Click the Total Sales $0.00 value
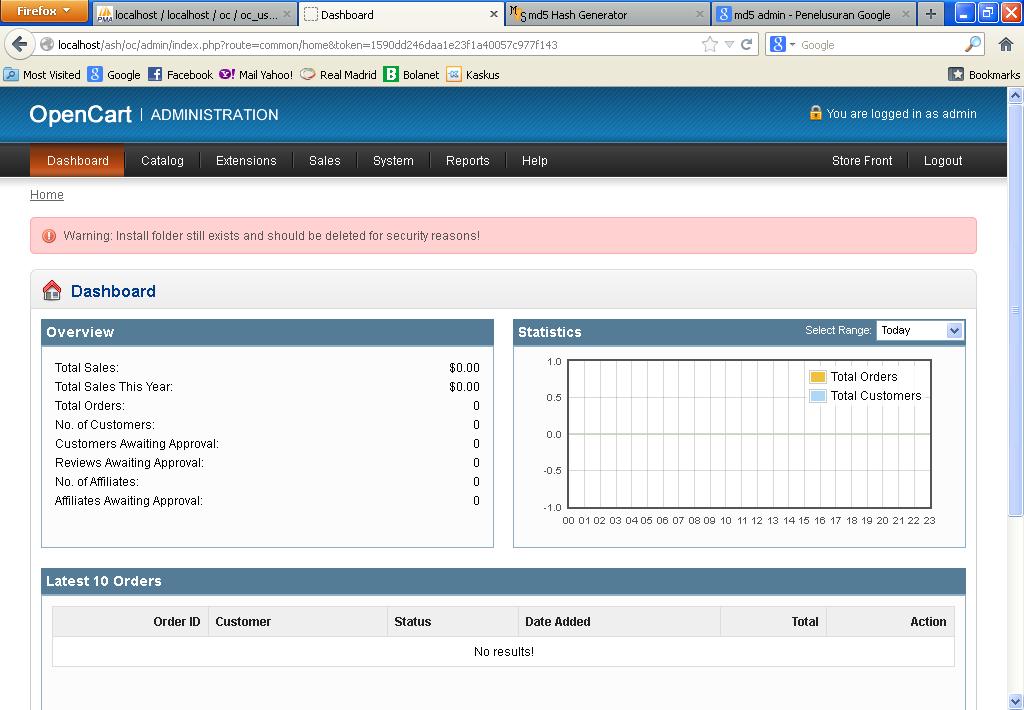Screen dimensions: 1024x710 (x=464, y=368)
